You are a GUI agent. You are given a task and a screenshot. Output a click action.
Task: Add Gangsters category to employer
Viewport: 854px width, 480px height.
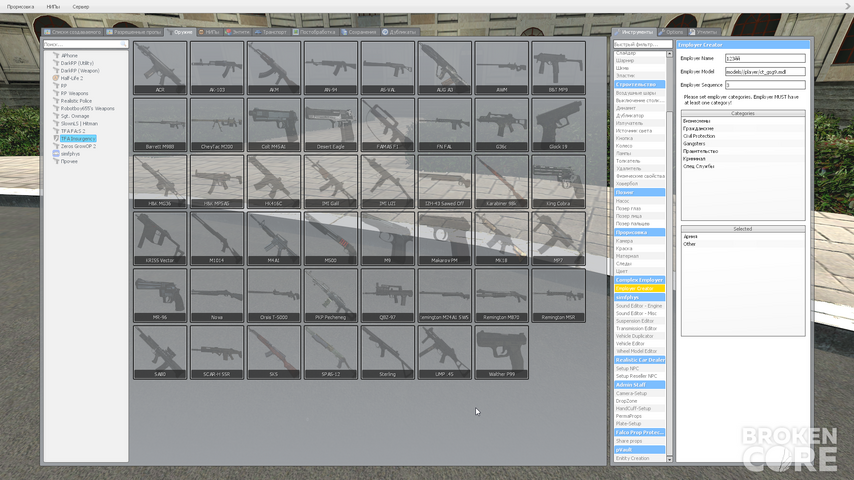743,144
